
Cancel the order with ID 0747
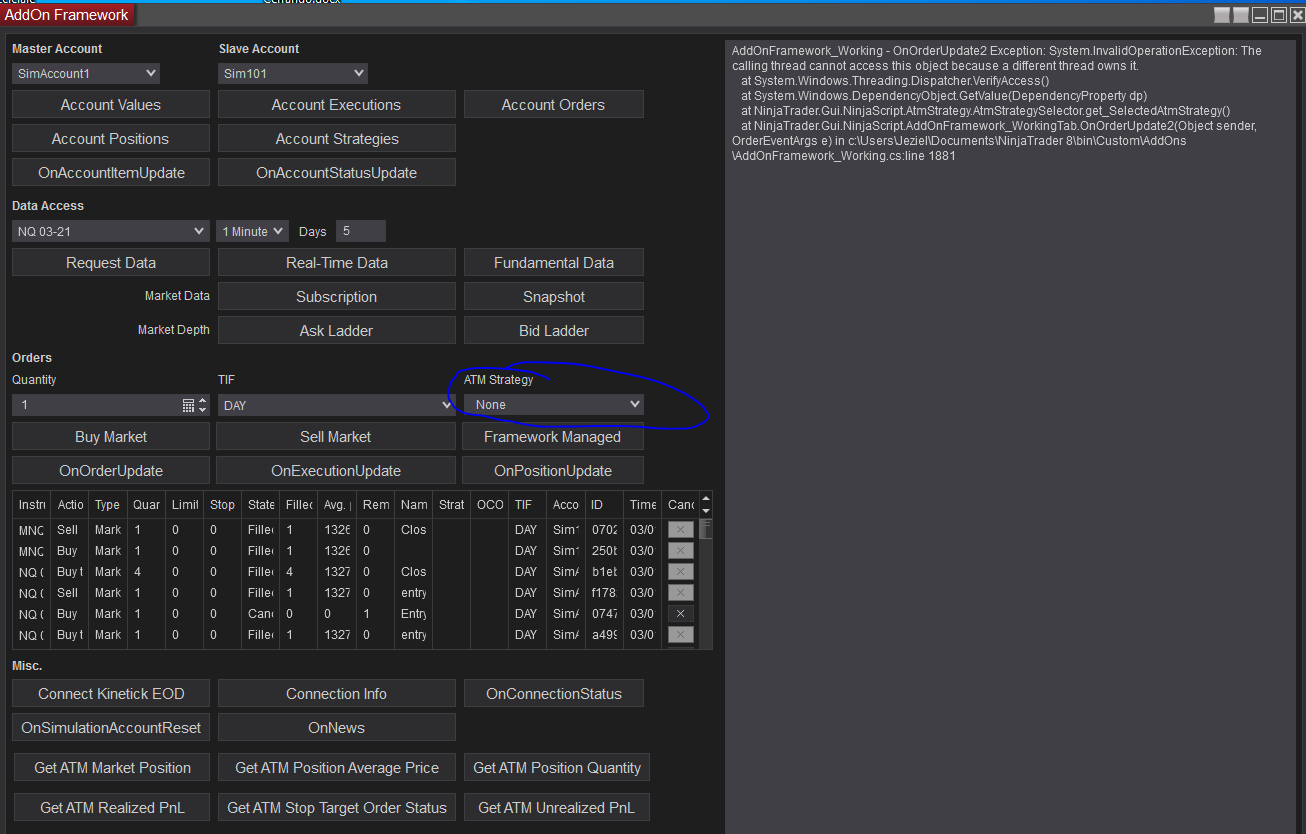coord(680,614)
